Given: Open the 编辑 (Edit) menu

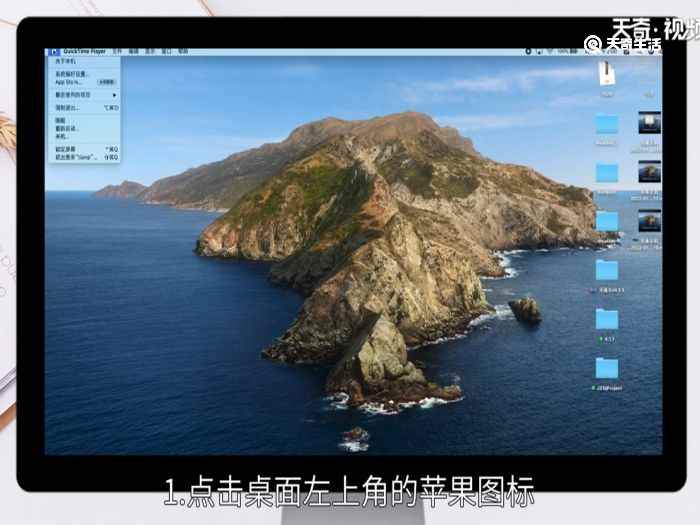Looking at the screenshot, I should tap(133, 50).
